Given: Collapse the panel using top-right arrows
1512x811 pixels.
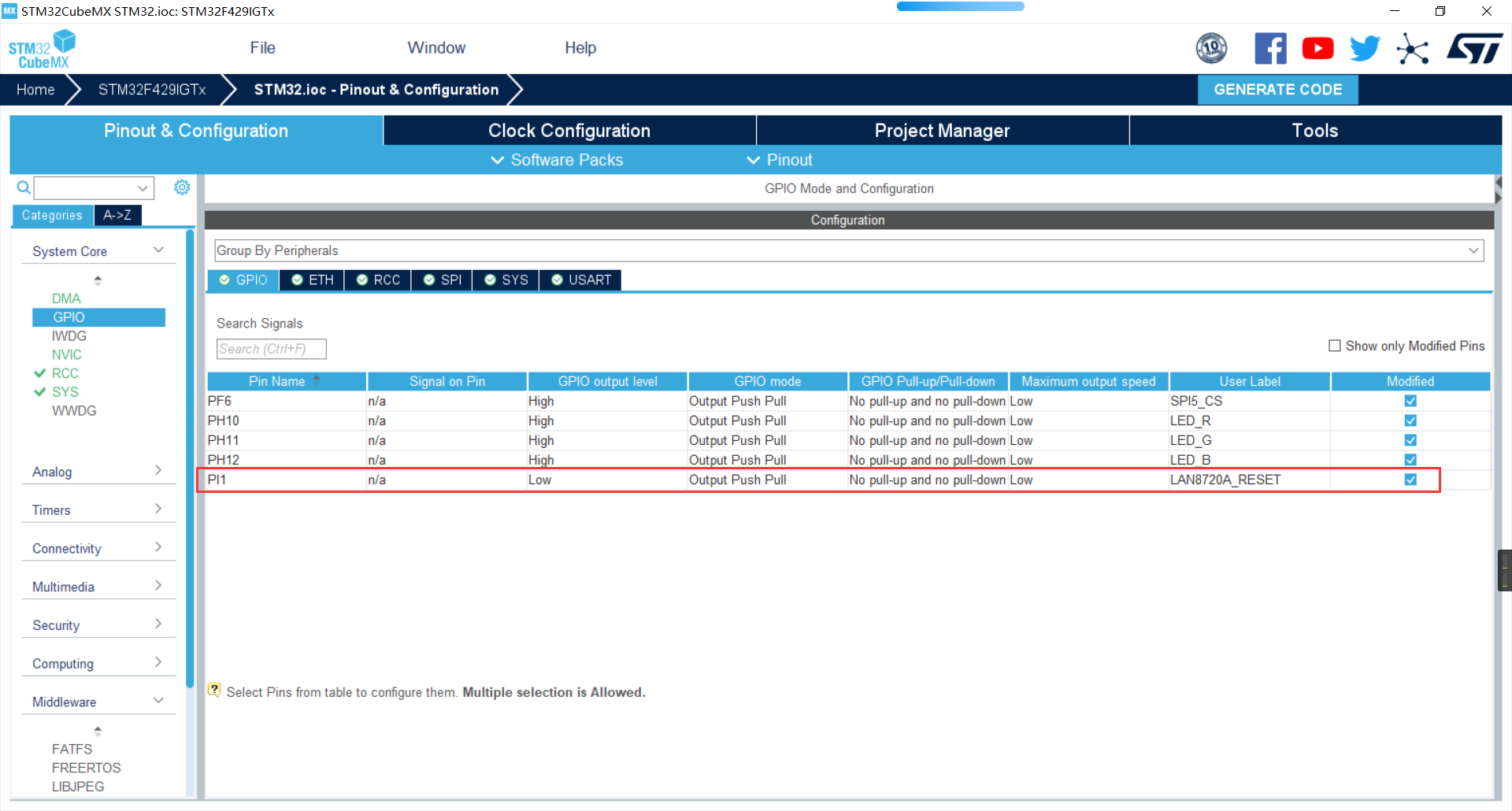Looking at the screenshot, I should [x=1498, y=191].
